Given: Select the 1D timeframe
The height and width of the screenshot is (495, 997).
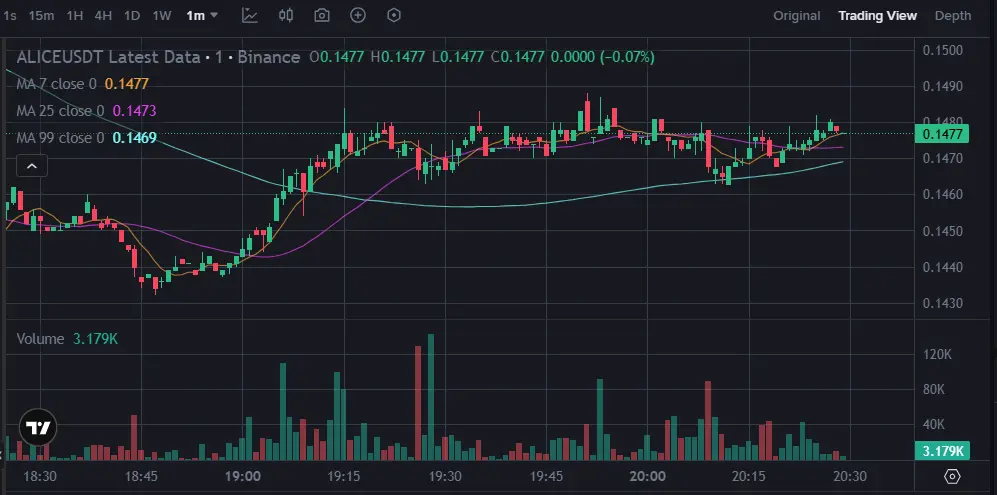Looking at the screenshot, I should 132,16.
